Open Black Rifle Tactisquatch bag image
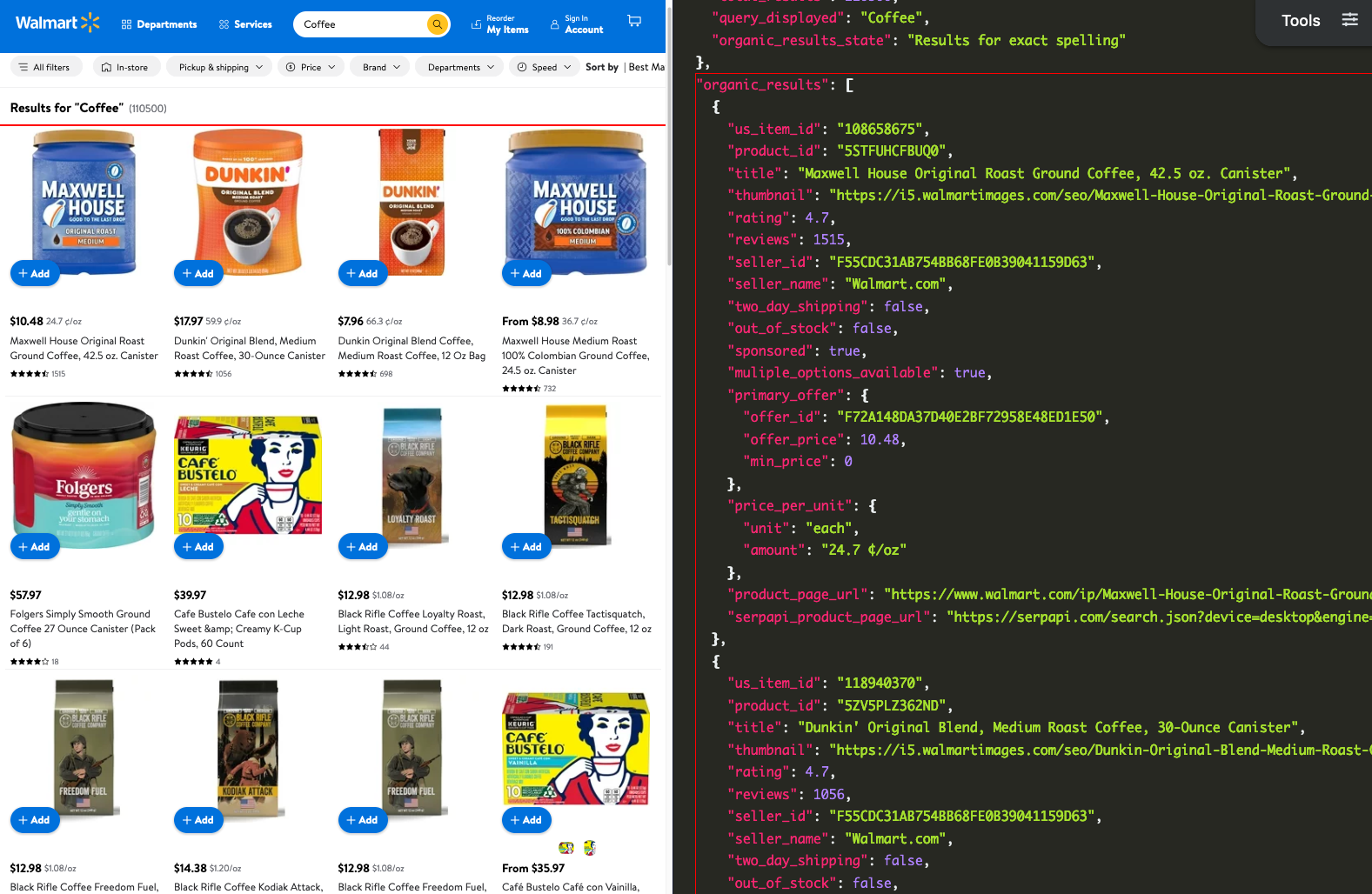Viewport: 1372px width, 894px height. (x=575, y=475)
